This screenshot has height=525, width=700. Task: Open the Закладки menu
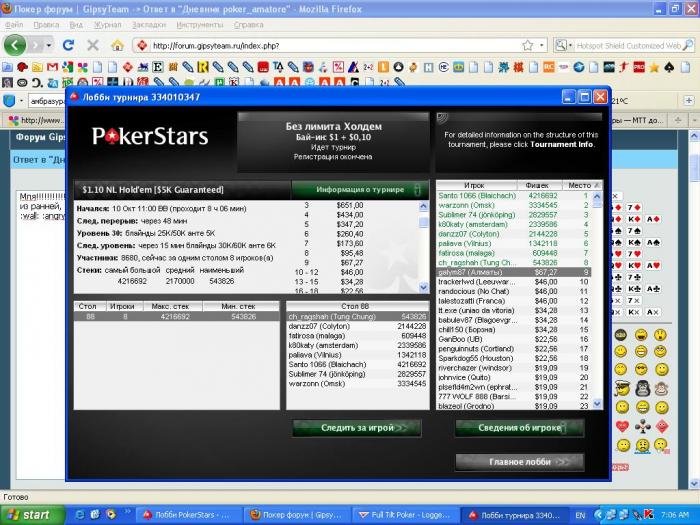[149, 25]
